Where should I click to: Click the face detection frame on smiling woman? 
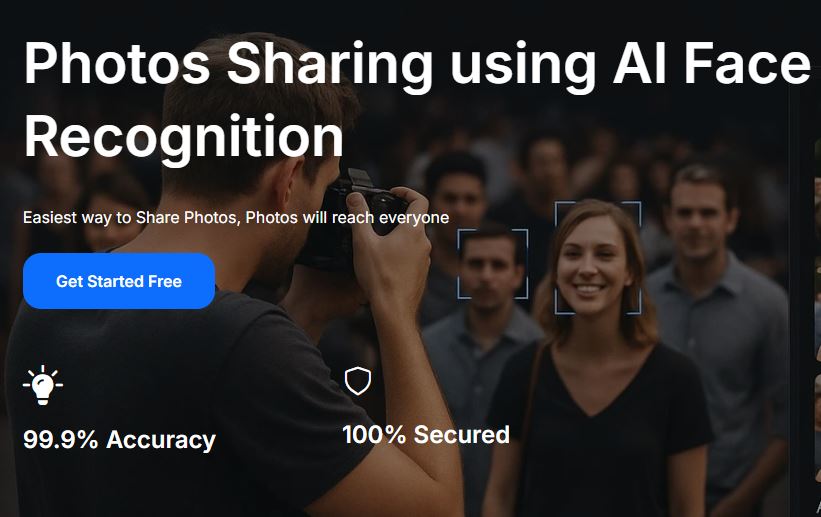pos(598,257)
